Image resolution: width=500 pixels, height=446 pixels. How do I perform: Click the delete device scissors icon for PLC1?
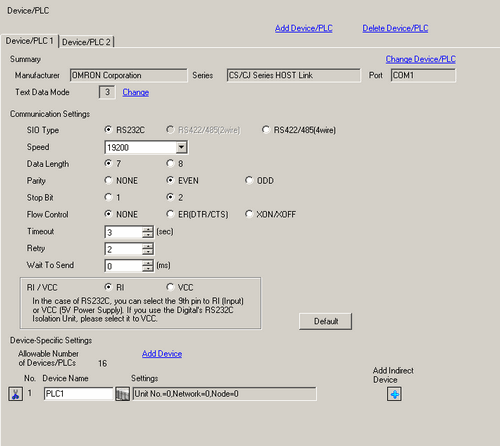point(15,394)
